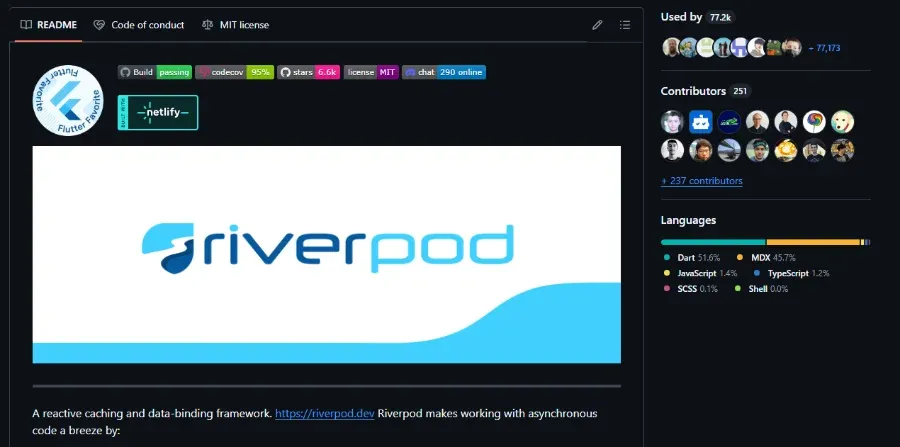
Task: Open the codecov 95% badge
Action: [234, 72]
